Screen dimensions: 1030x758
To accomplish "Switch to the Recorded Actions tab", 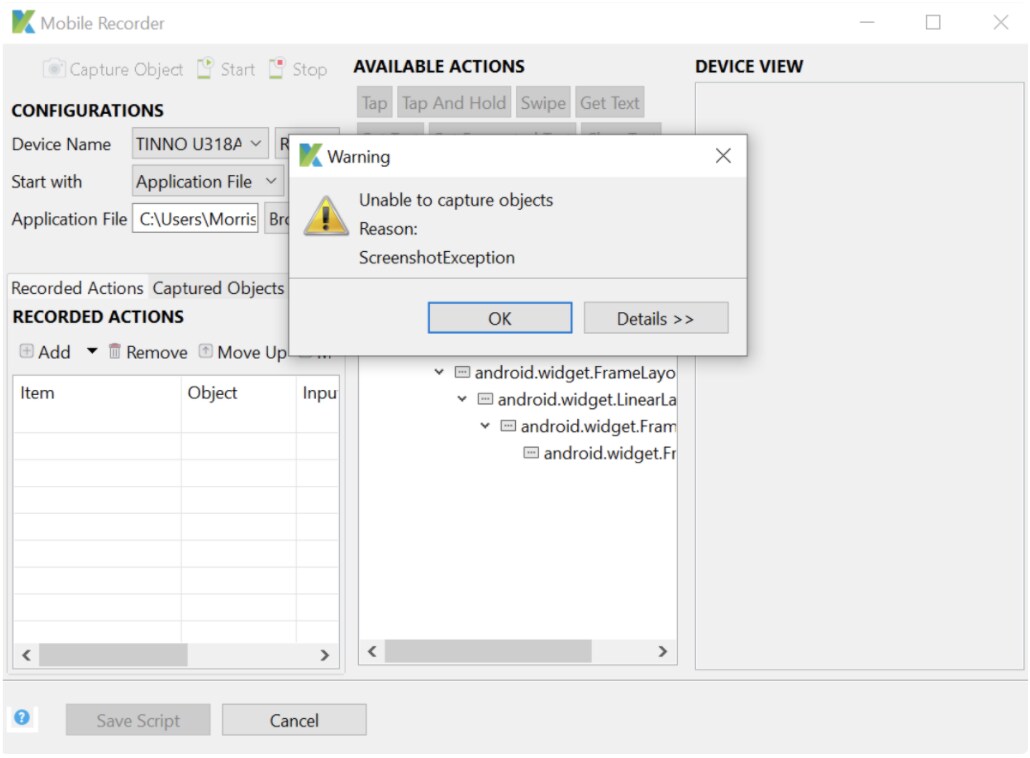I will click(x=76, y=288).
